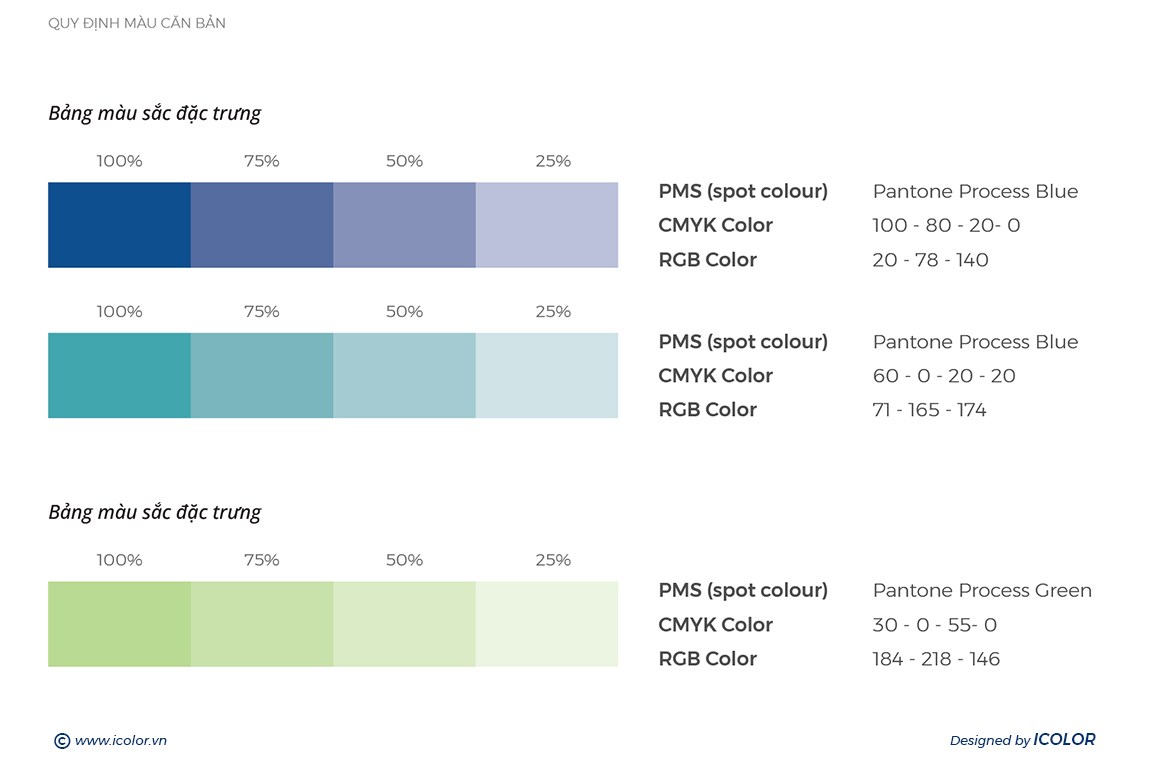The width and height of the screenshot is (1160, 781).
Task: Click the green 100% color swatch
Action: coord(119,624)
